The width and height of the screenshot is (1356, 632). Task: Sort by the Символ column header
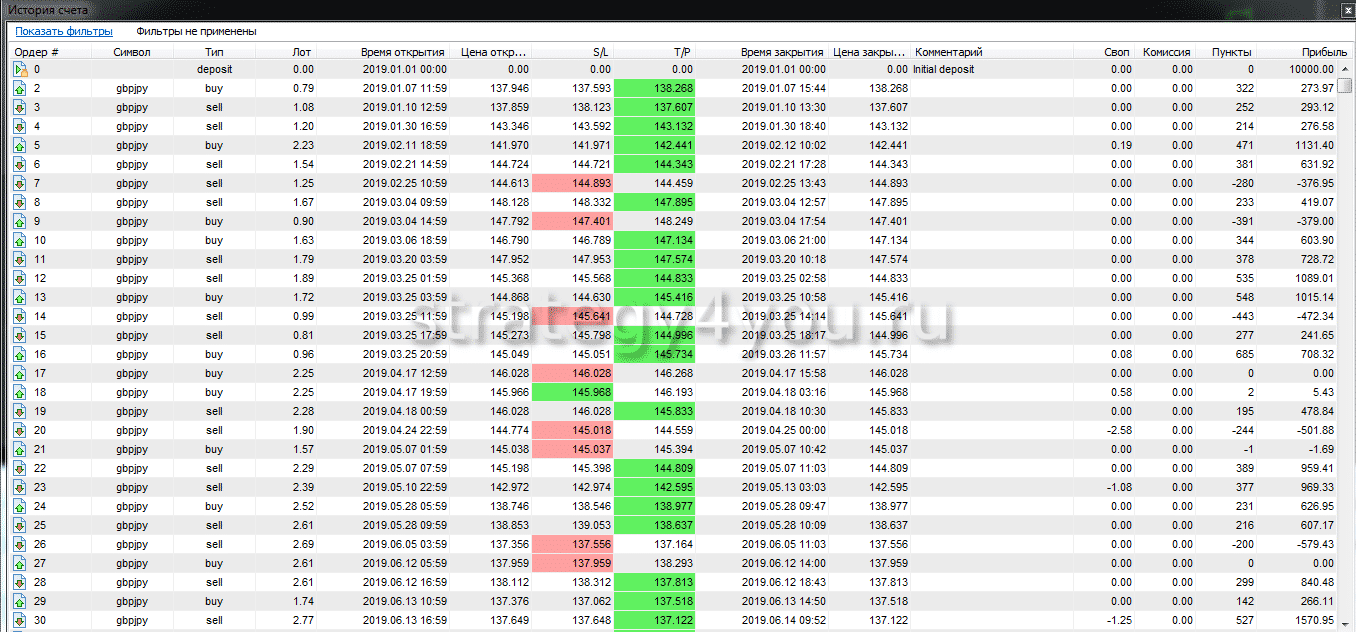[132, 52]
